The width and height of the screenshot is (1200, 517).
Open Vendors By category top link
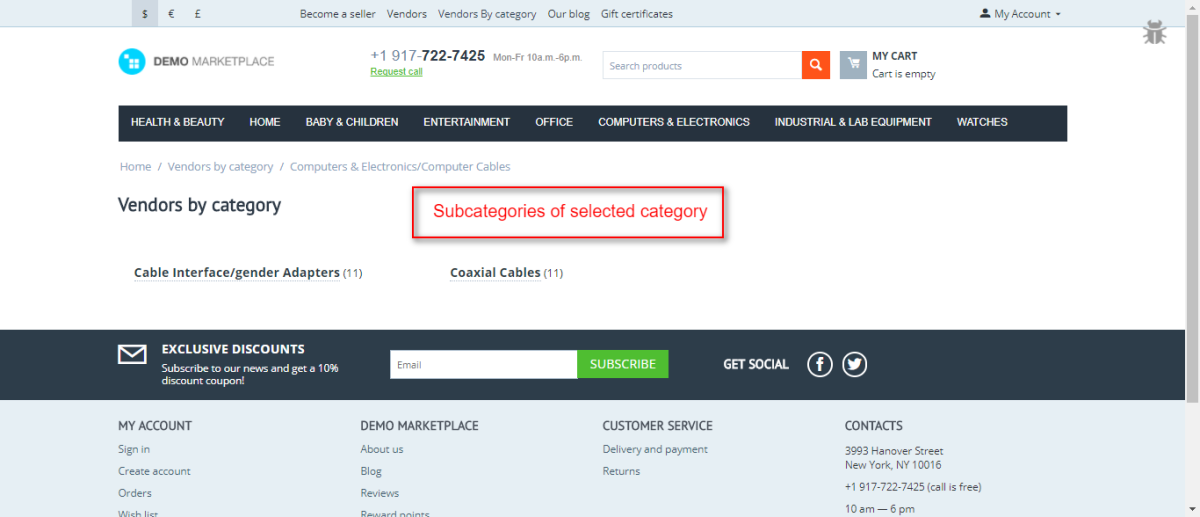pyautogui.click(x=487, y=14)
